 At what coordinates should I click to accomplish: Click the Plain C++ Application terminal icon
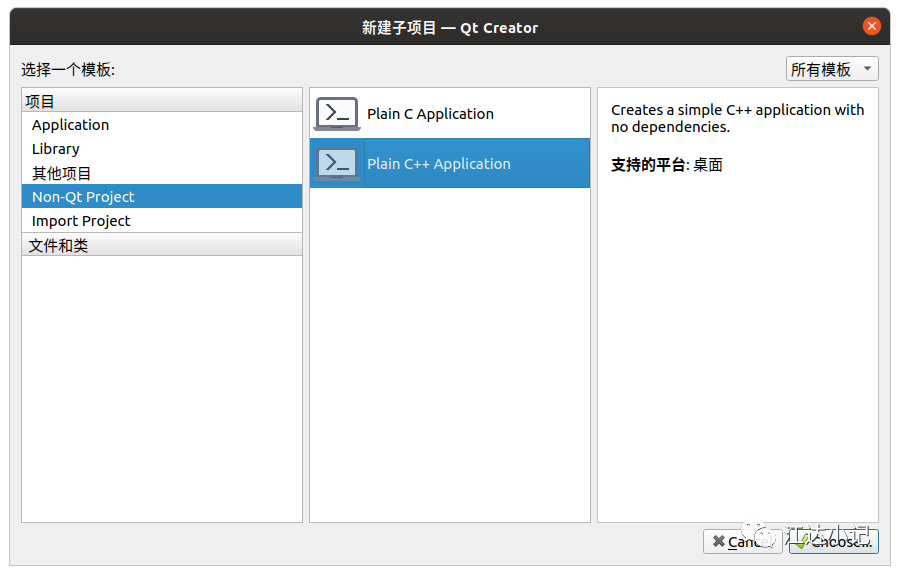click(x=337, y=164)
